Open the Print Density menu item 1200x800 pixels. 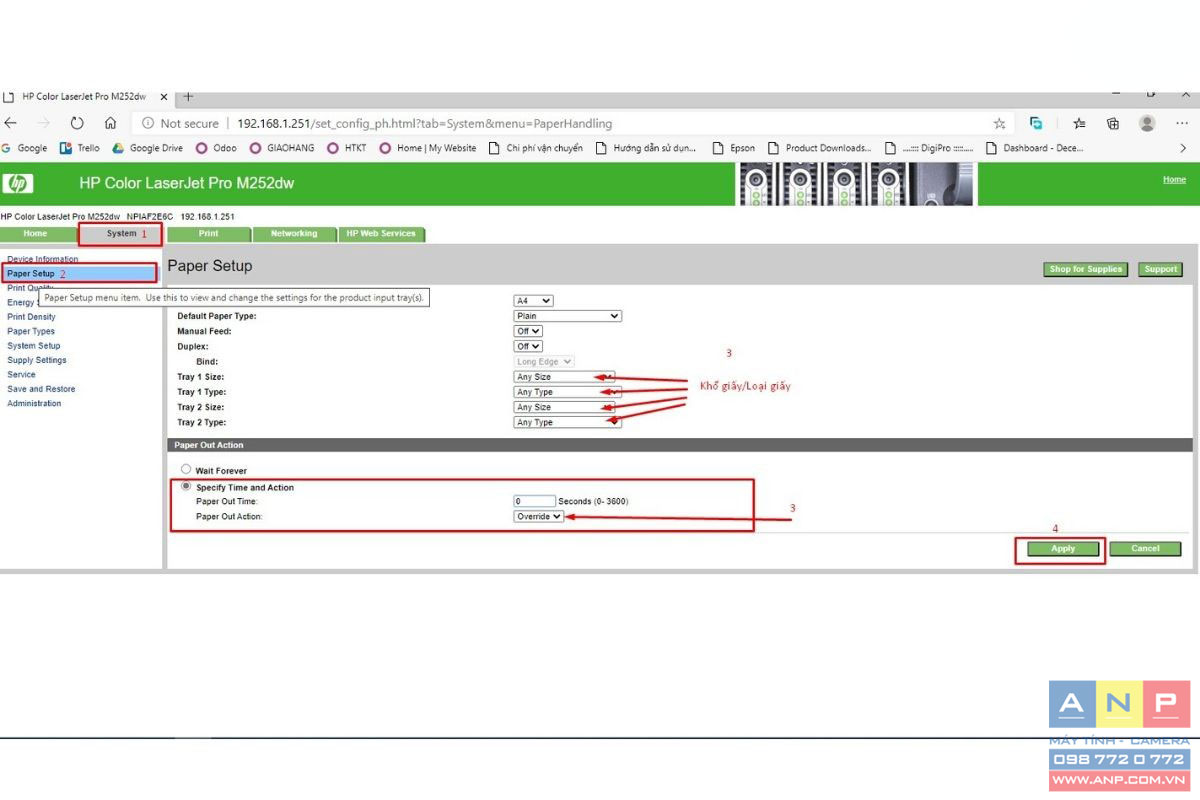31,317
